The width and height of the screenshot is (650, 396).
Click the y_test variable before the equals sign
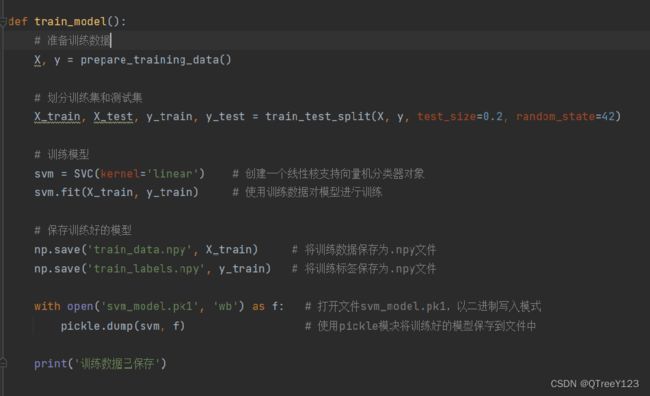pyautogui.click(x=226, y=117)
